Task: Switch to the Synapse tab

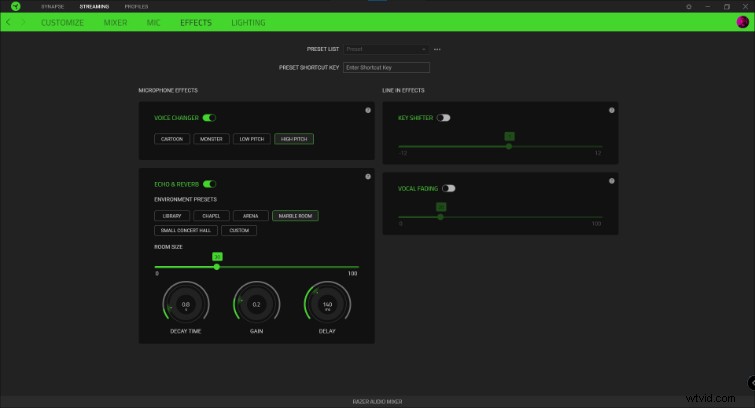Action: (52, 7)
